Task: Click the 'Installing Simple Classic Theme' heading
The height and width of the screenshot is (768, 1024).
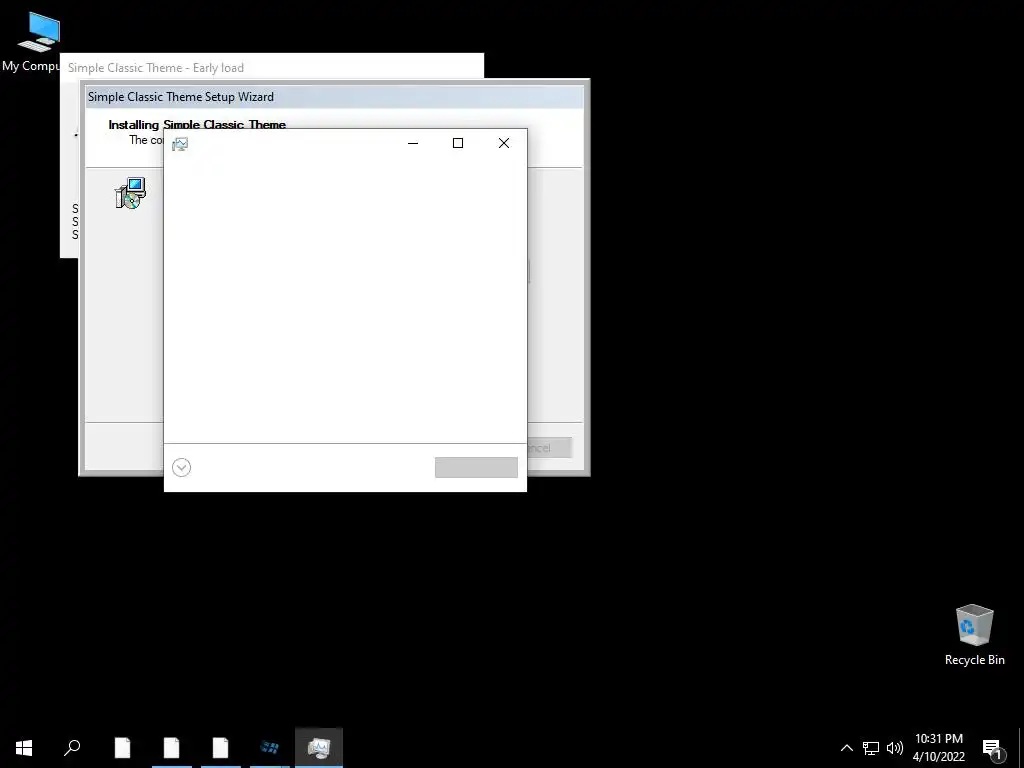Action: [x=197, y=124]
